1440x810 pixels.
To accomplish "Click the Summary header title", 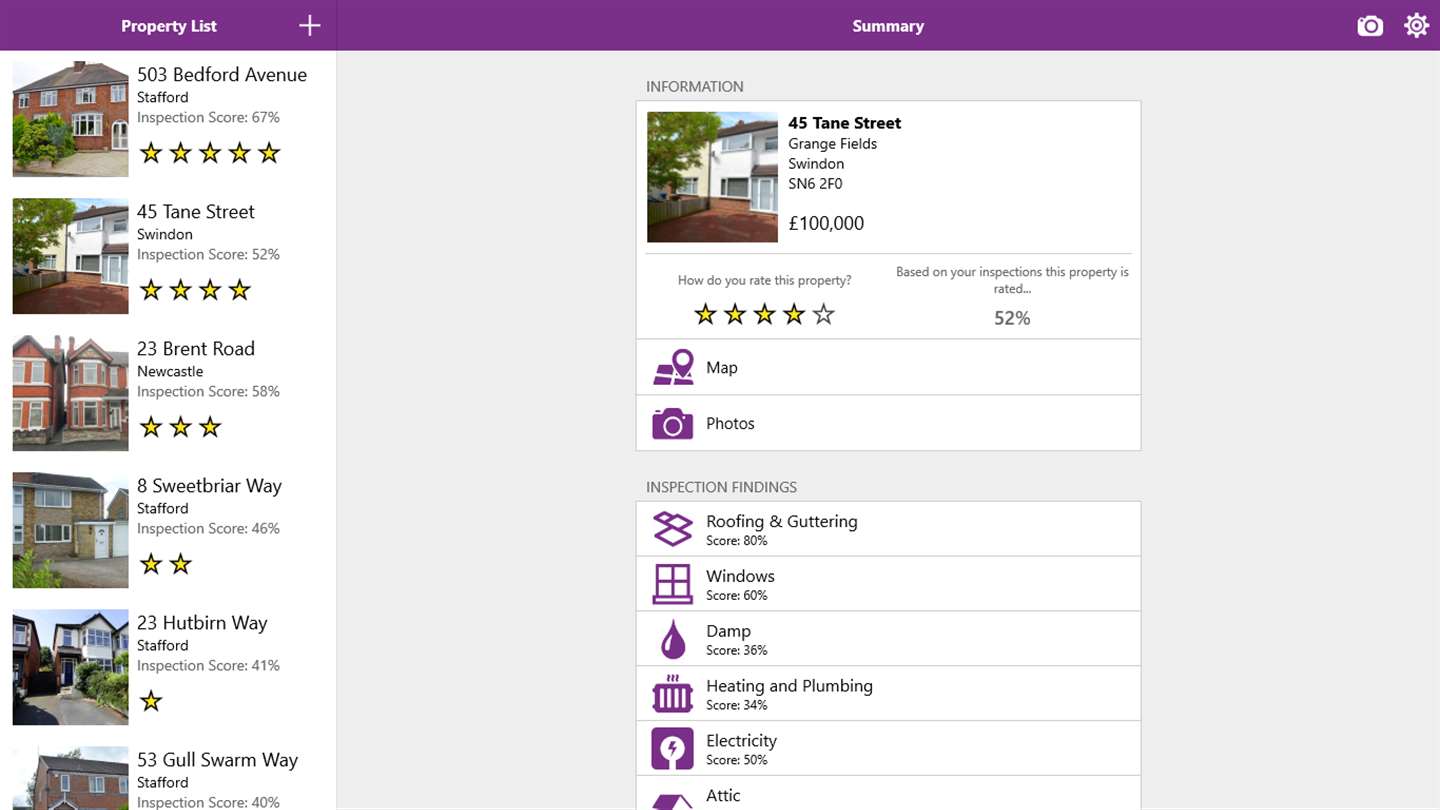I will [888, 26].
